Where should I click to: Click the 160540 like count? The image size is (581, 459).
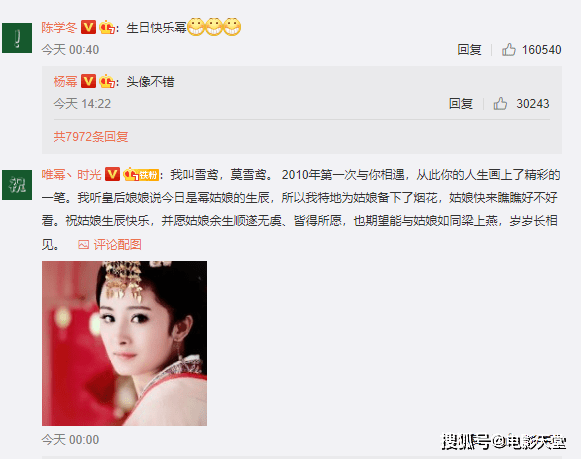point(542,50)
